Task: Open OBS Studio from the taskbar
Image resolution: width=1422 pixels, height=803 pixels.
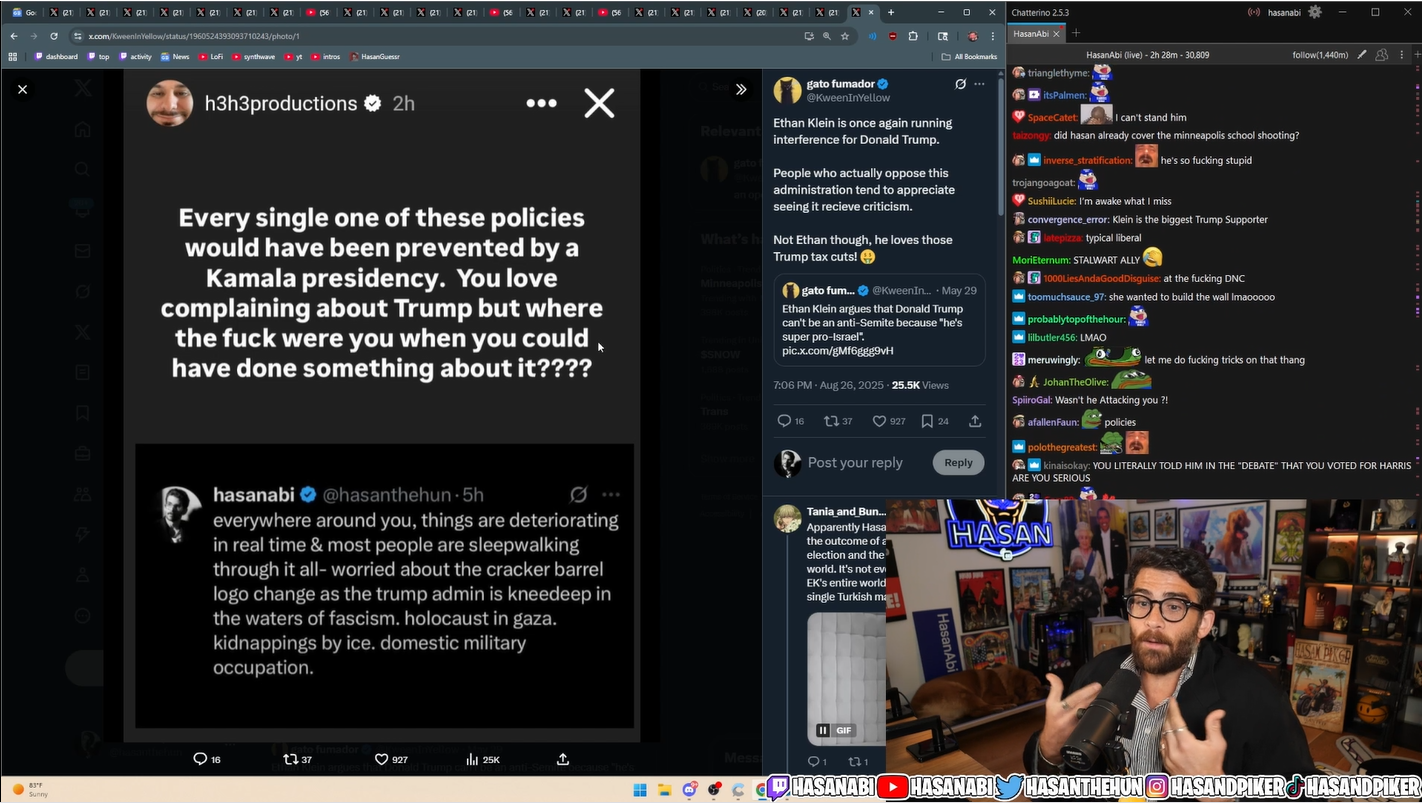Action: coord(714,790)
